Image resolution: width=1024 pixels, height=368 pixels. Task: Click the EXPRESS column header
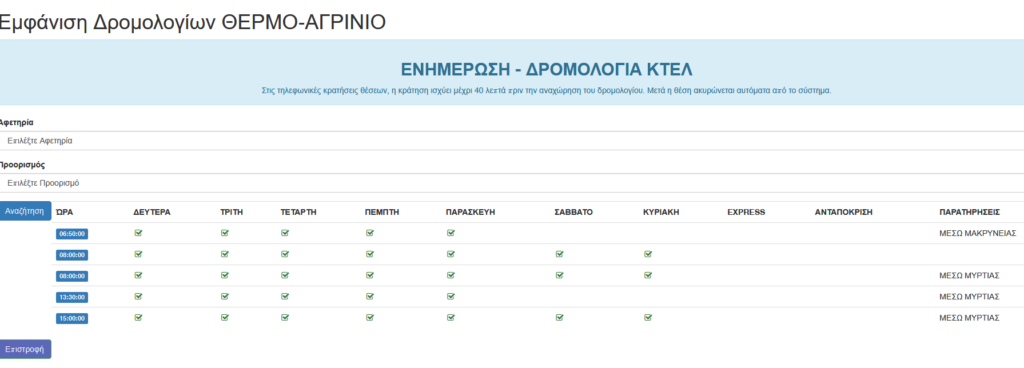point(746,212)
